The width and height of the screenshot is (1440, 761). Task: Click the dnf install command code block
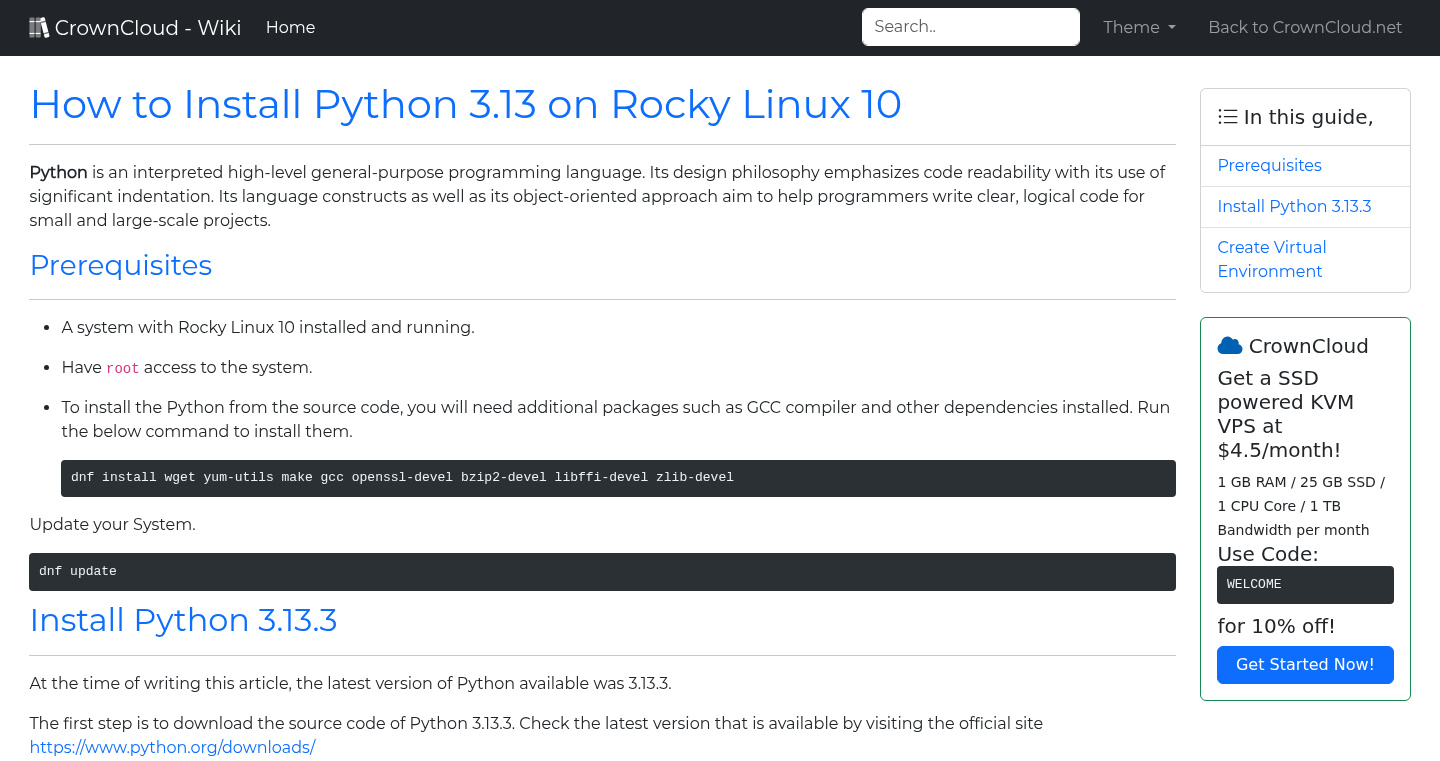point(617,478)
